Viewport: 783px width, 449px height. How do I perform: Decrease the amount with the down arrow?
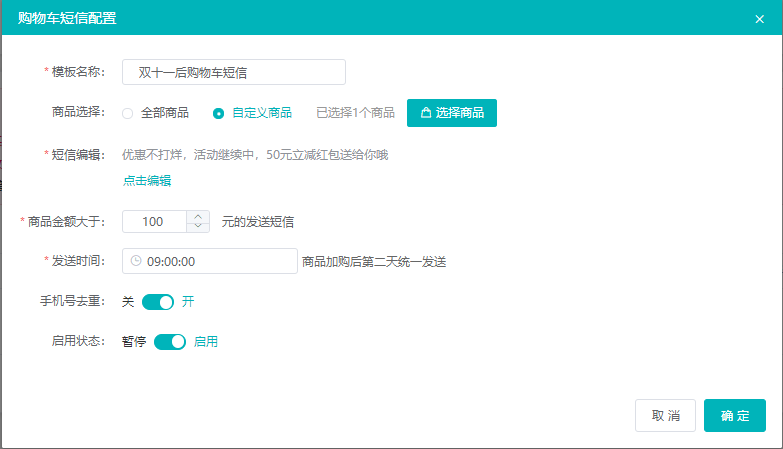(x=198, y=227)
